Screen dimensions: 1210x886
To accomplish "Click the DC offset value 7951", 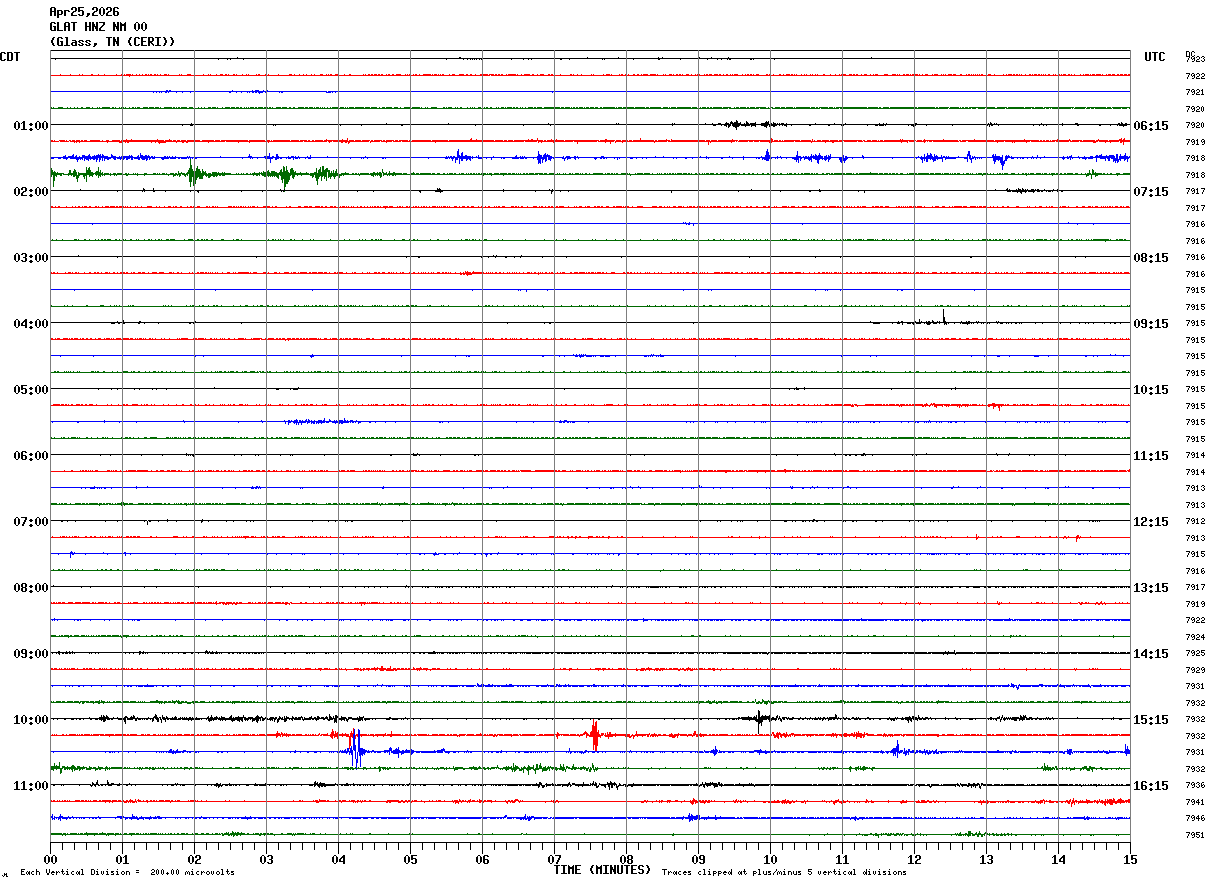I will point(1195,835).
